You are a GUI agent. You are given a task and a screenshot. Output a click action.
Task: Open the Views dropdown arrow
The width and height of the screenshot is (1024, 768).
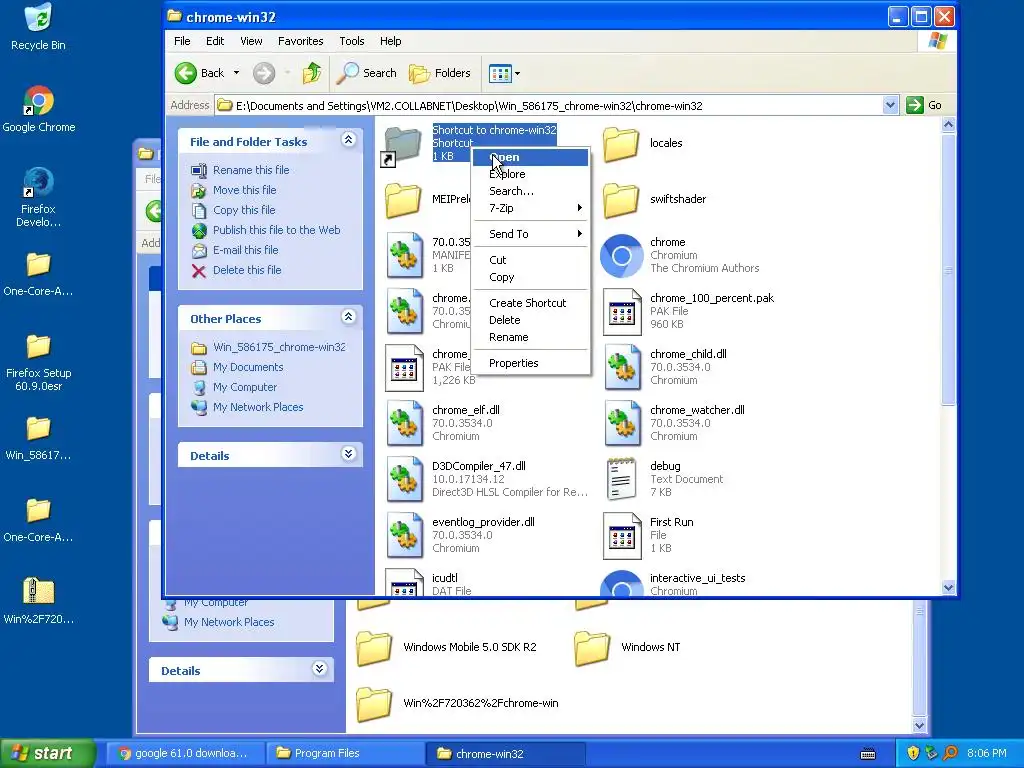(517, 73)
